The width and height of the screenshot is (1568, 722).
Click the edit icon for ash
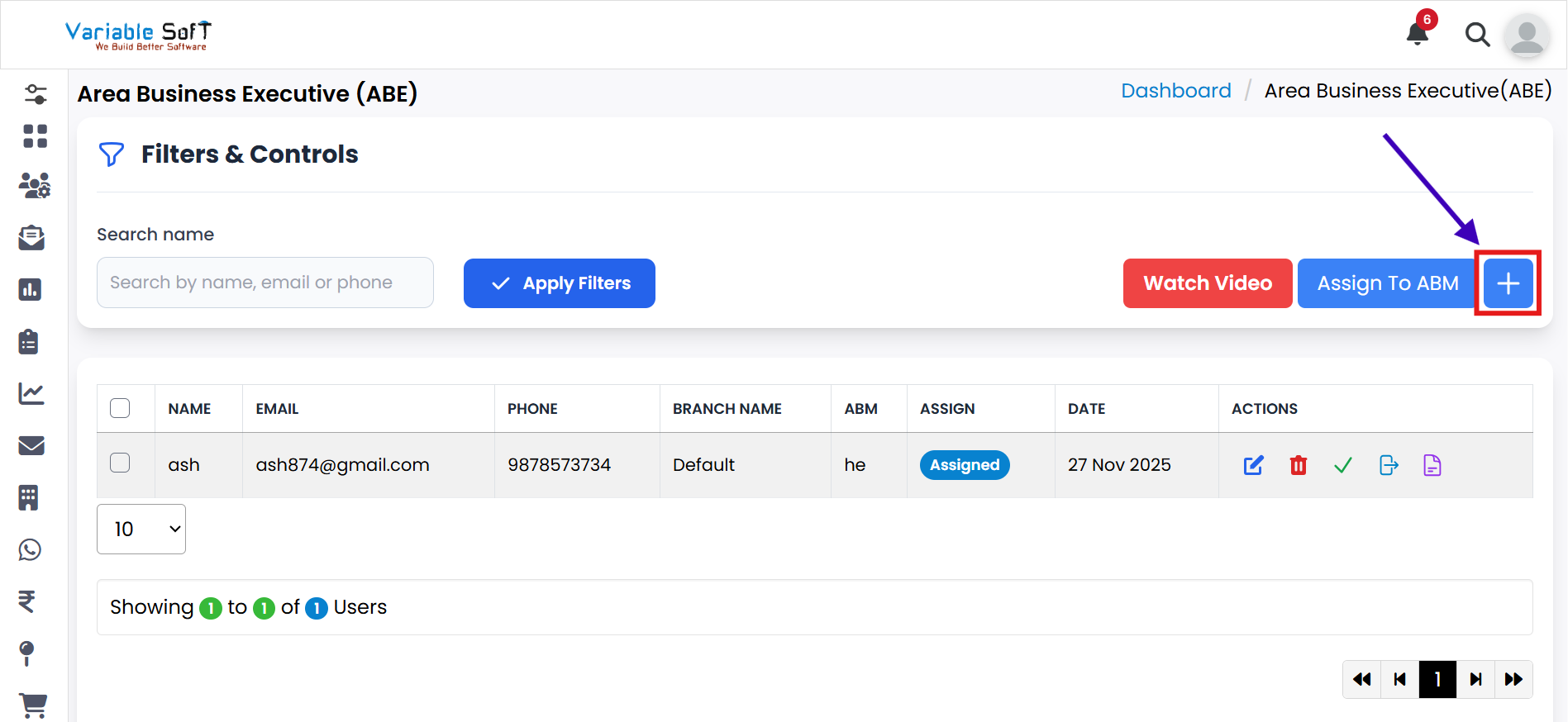(x=1253, y=465)
